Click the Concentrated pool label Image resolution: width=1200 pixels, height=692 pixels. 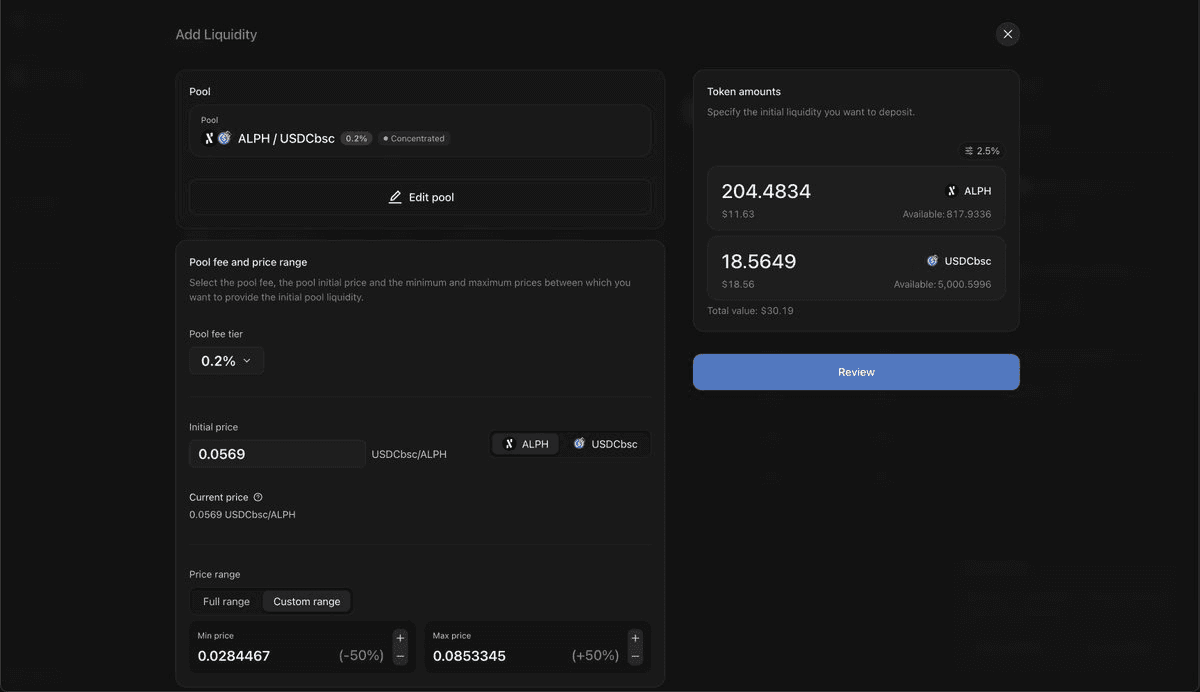(x=413, y=138)
